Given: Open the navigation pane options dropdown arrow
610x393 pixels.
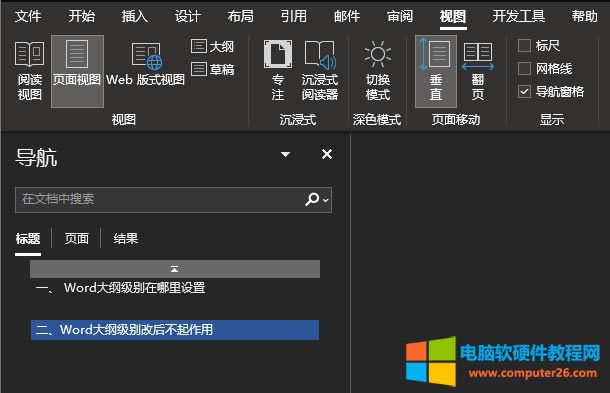Looking at the screenshot, I should [x=286, y=154].
